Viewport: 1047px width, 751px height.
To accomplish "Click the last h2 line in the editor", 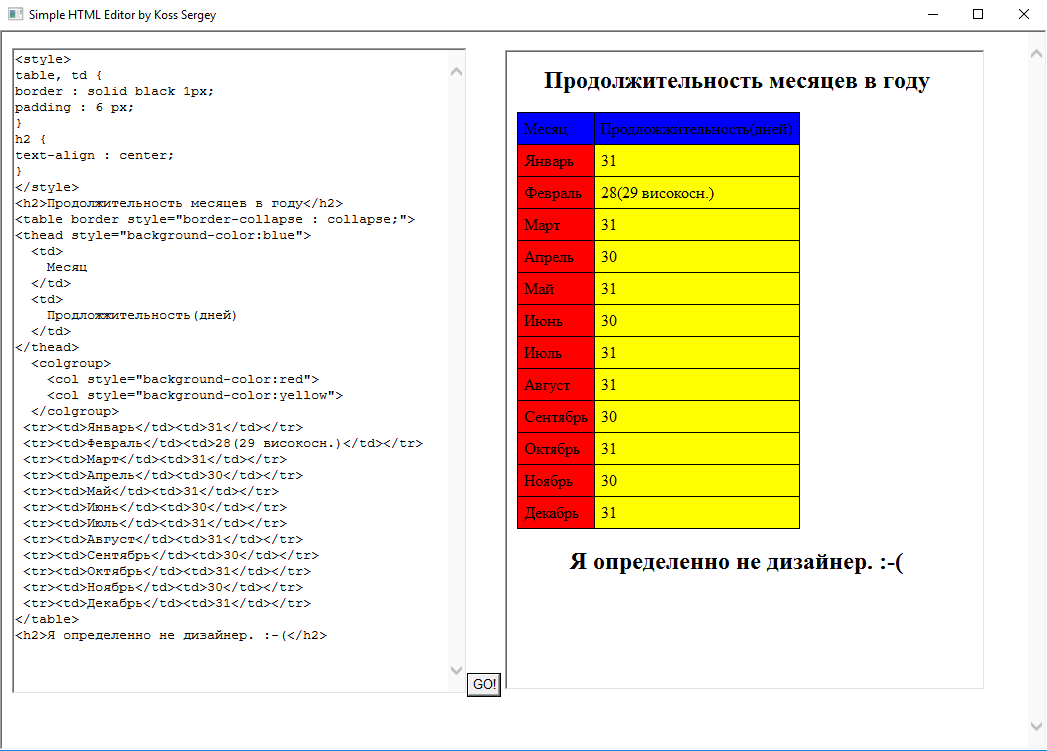I will (x=171, y=636).
